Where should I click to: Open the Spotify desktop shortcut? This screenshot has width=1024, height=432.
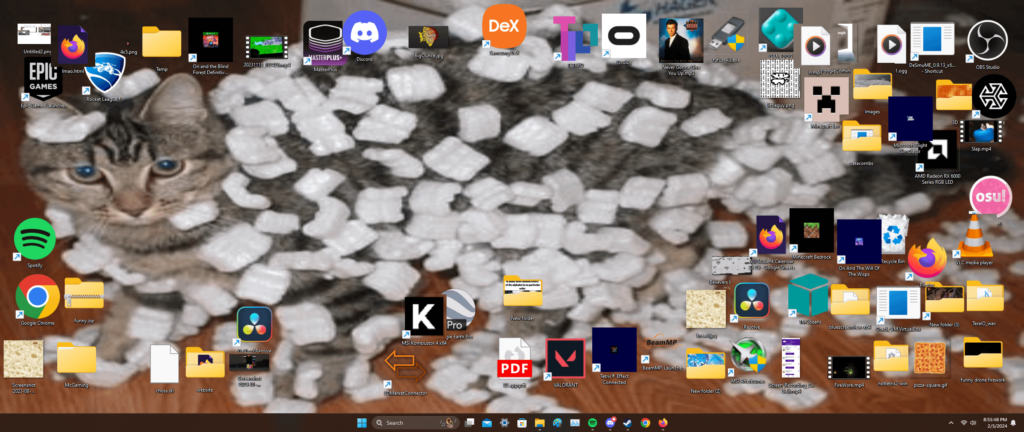coord(35,239)
